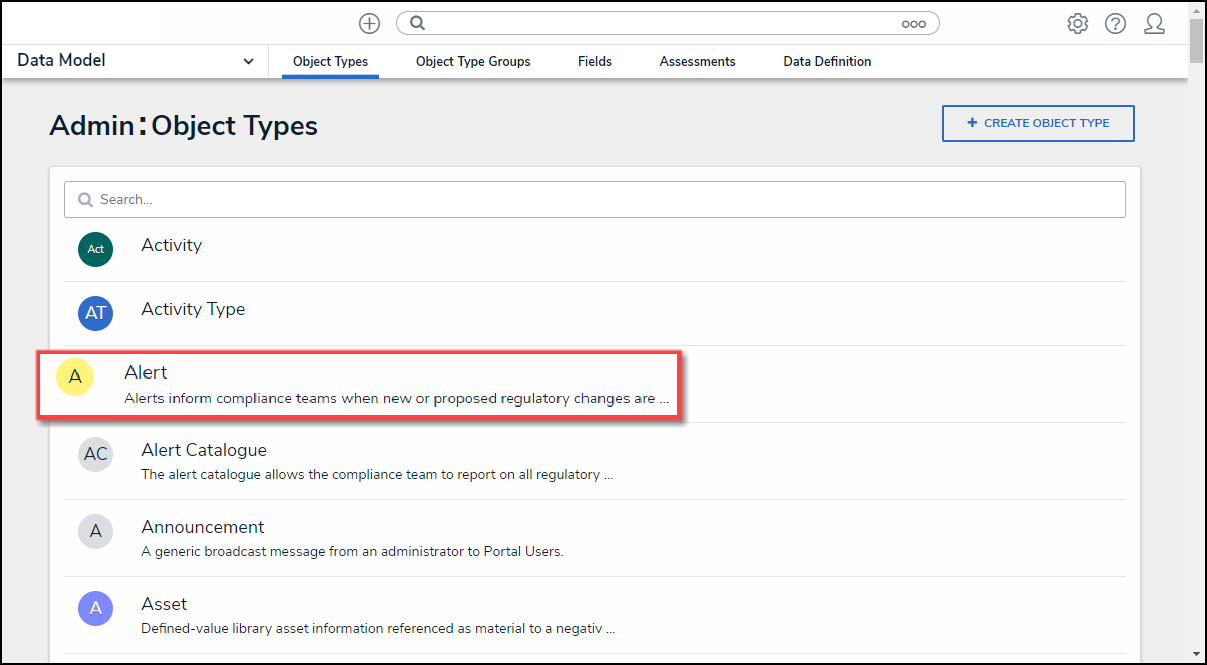Expand the Data Model dropdown
The height and width of the screenshot is (665, 1207).
coord(248,61)
